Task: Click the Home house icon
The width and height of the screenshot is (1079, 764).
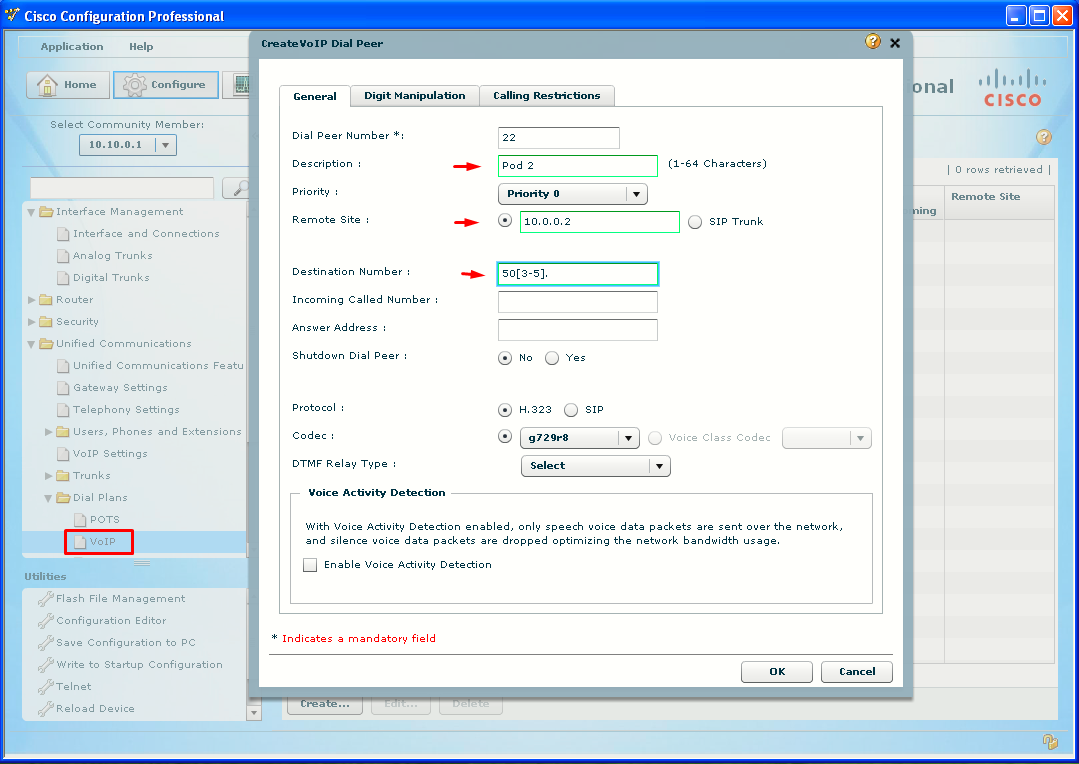Action: 47,85
